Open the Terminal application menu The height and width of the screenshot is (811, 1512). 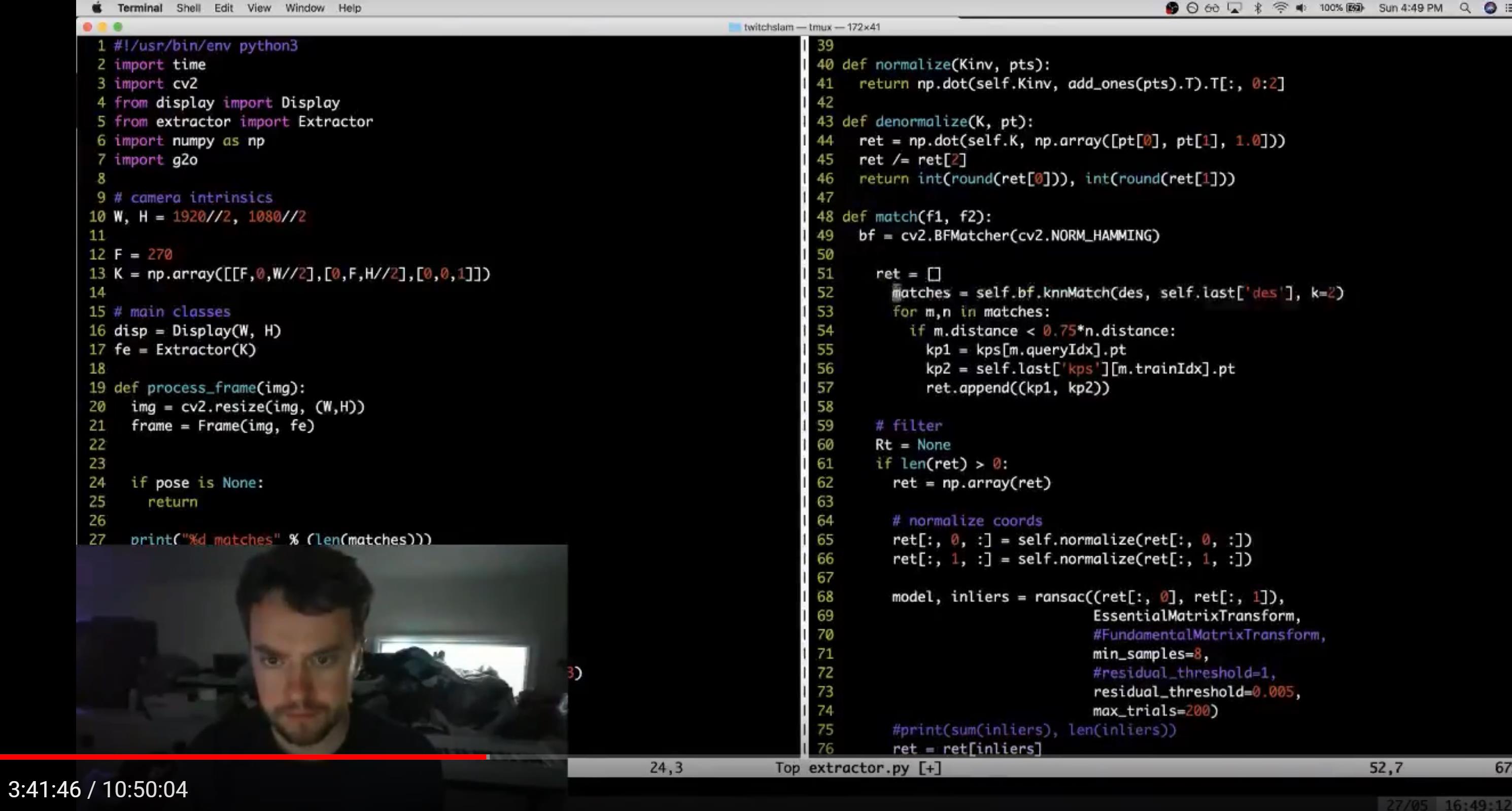click(x=140, y=8)
